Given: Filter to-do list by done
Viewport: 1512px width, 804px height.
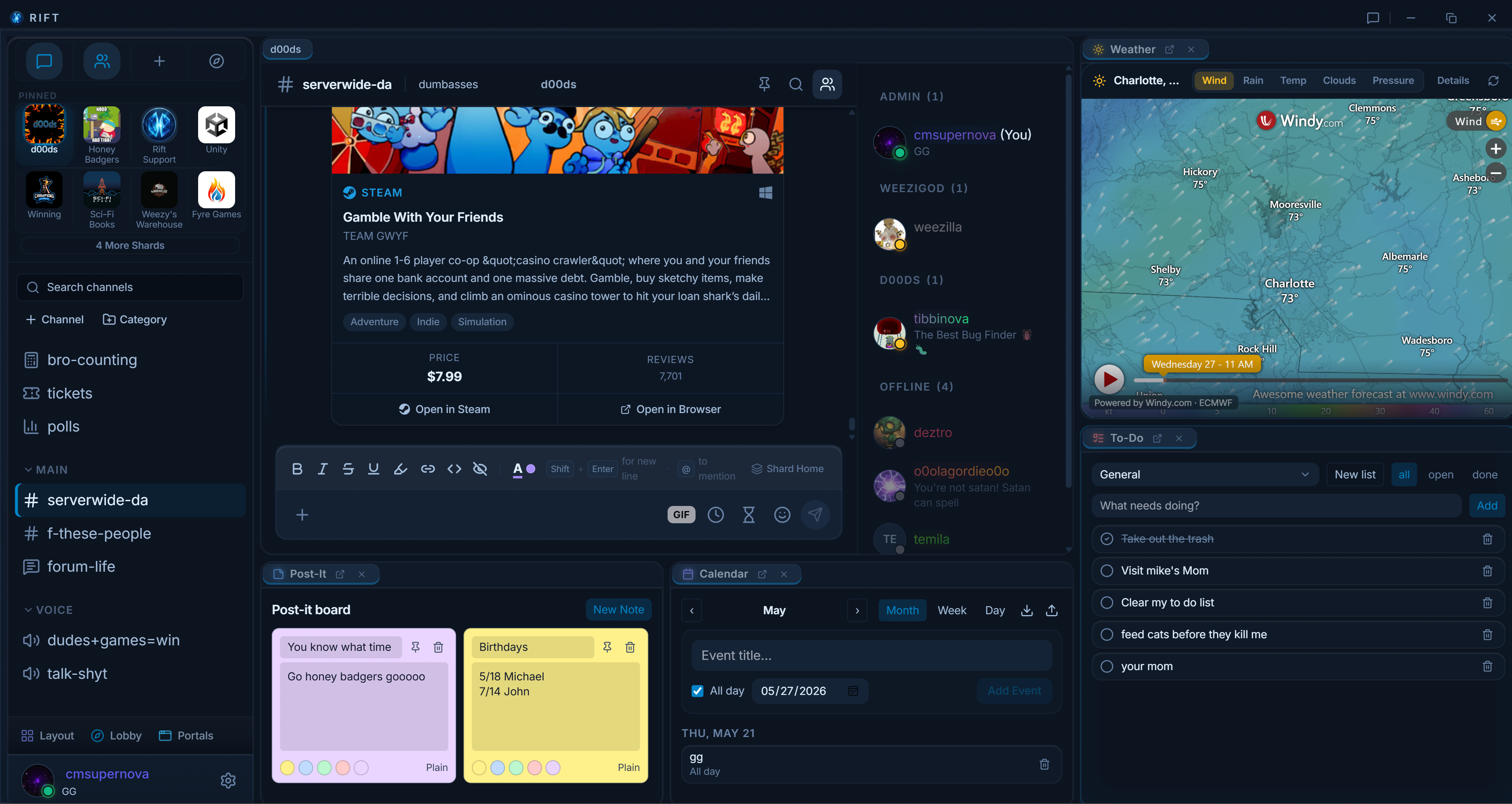Looking at the screenshot, I should pyautogui.click(x=1484, y=474).
